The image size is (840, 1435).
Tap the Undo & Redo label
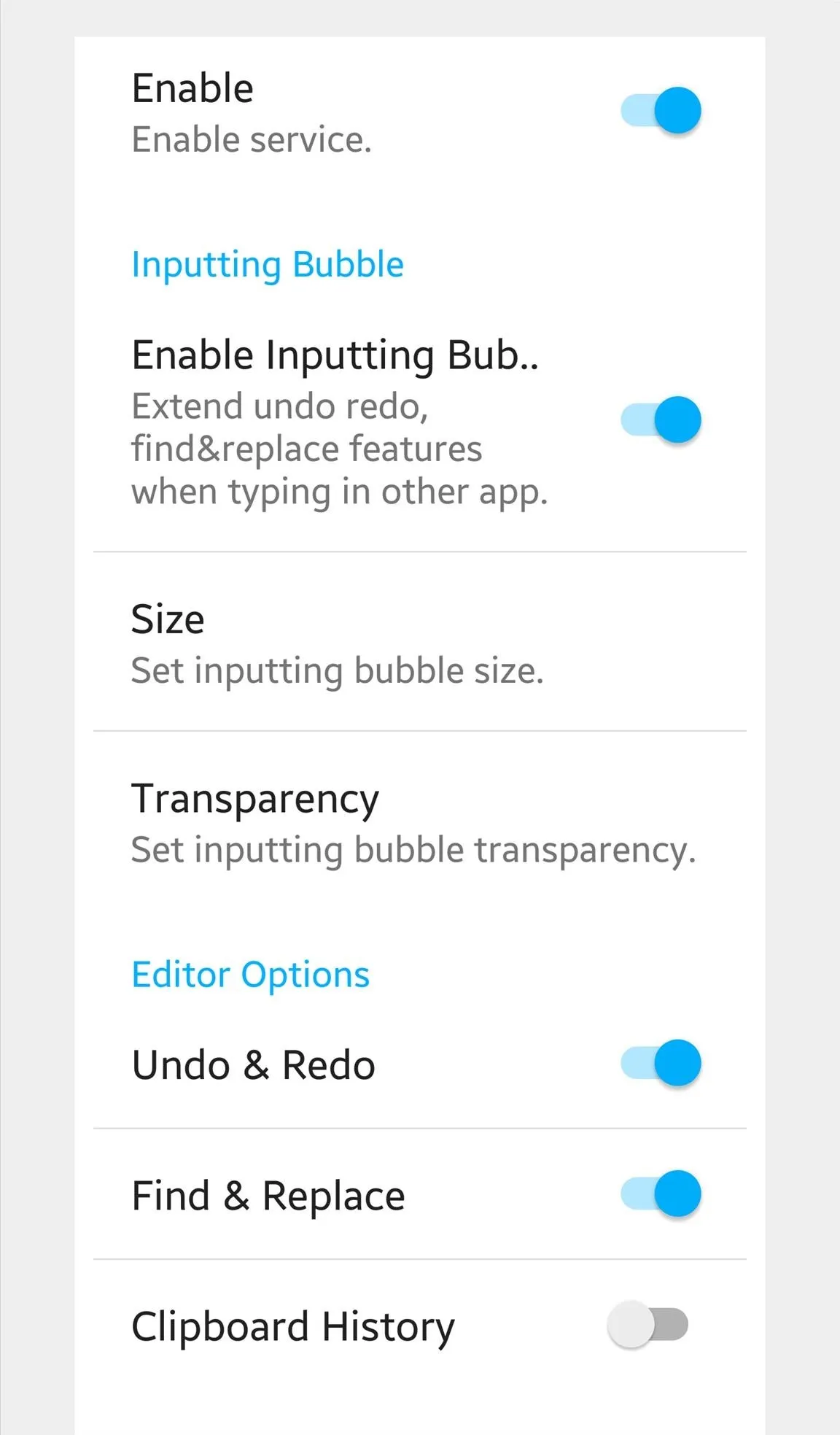tap(254, 1065)
